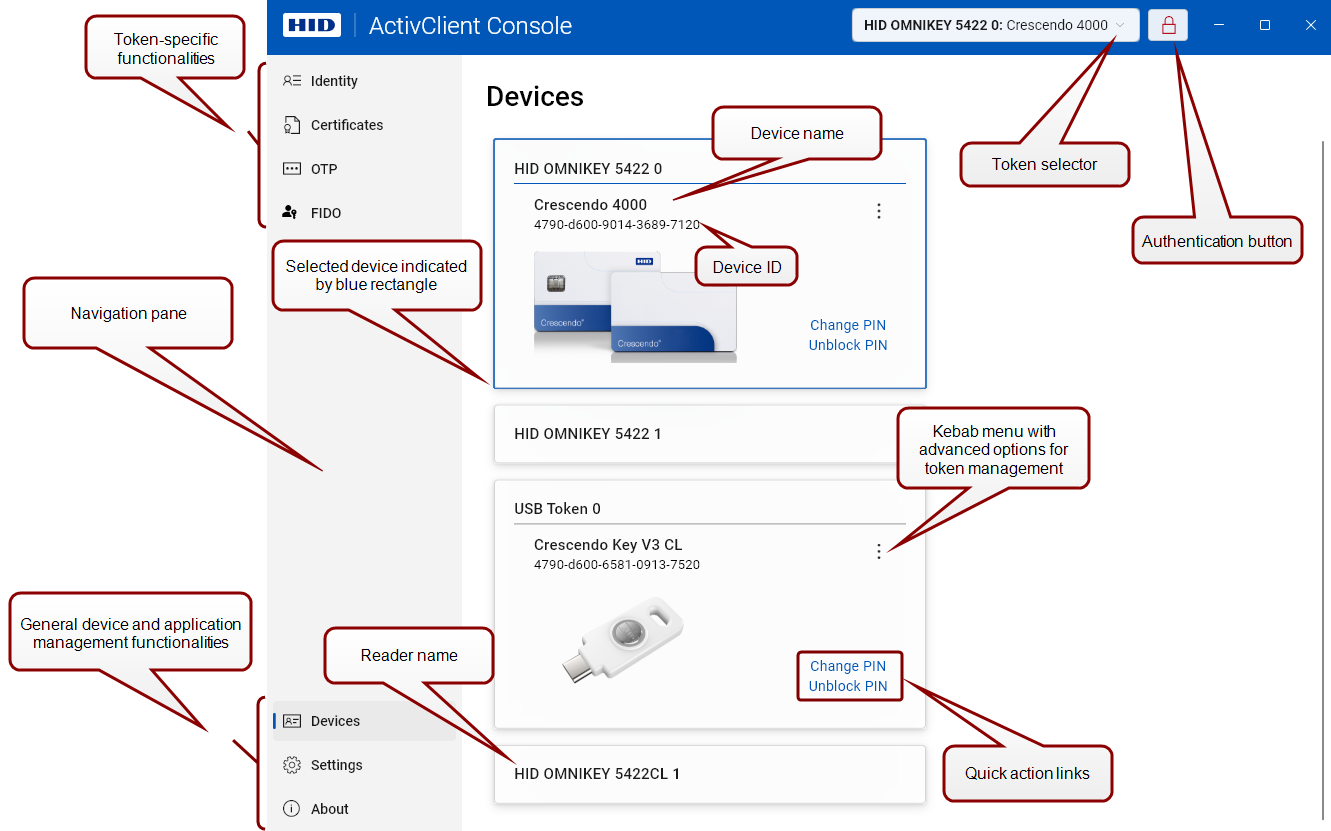Image resolution: width=1331 pixels, height=831 pixels.
Task: Maximize the ActivClient Console window
Action: point(1265,25)
